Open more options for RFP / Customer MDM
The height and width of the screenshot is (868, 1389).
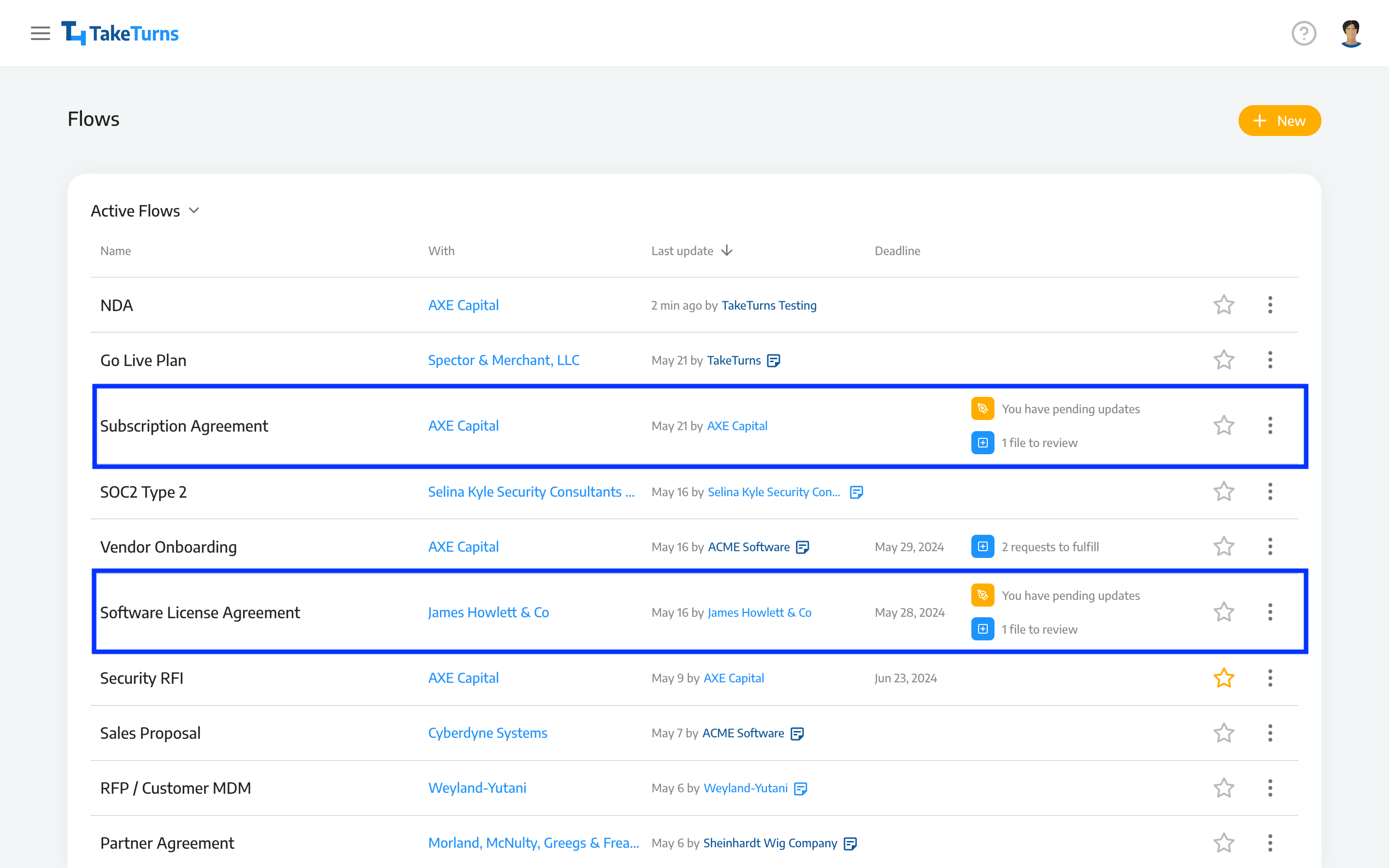pos(1270,788)
